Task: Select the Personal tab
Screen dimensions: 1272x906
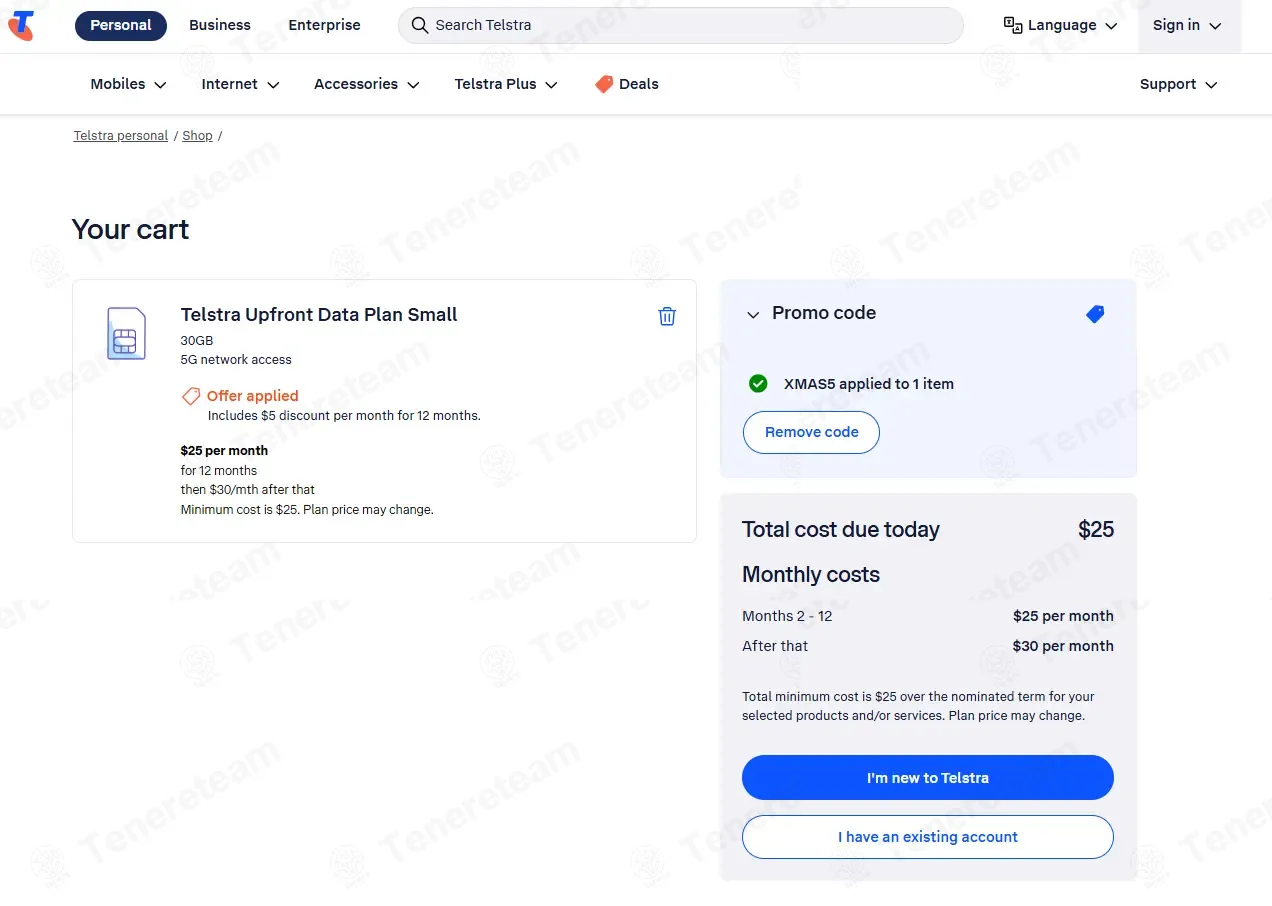Action: [x=121, y=25]
